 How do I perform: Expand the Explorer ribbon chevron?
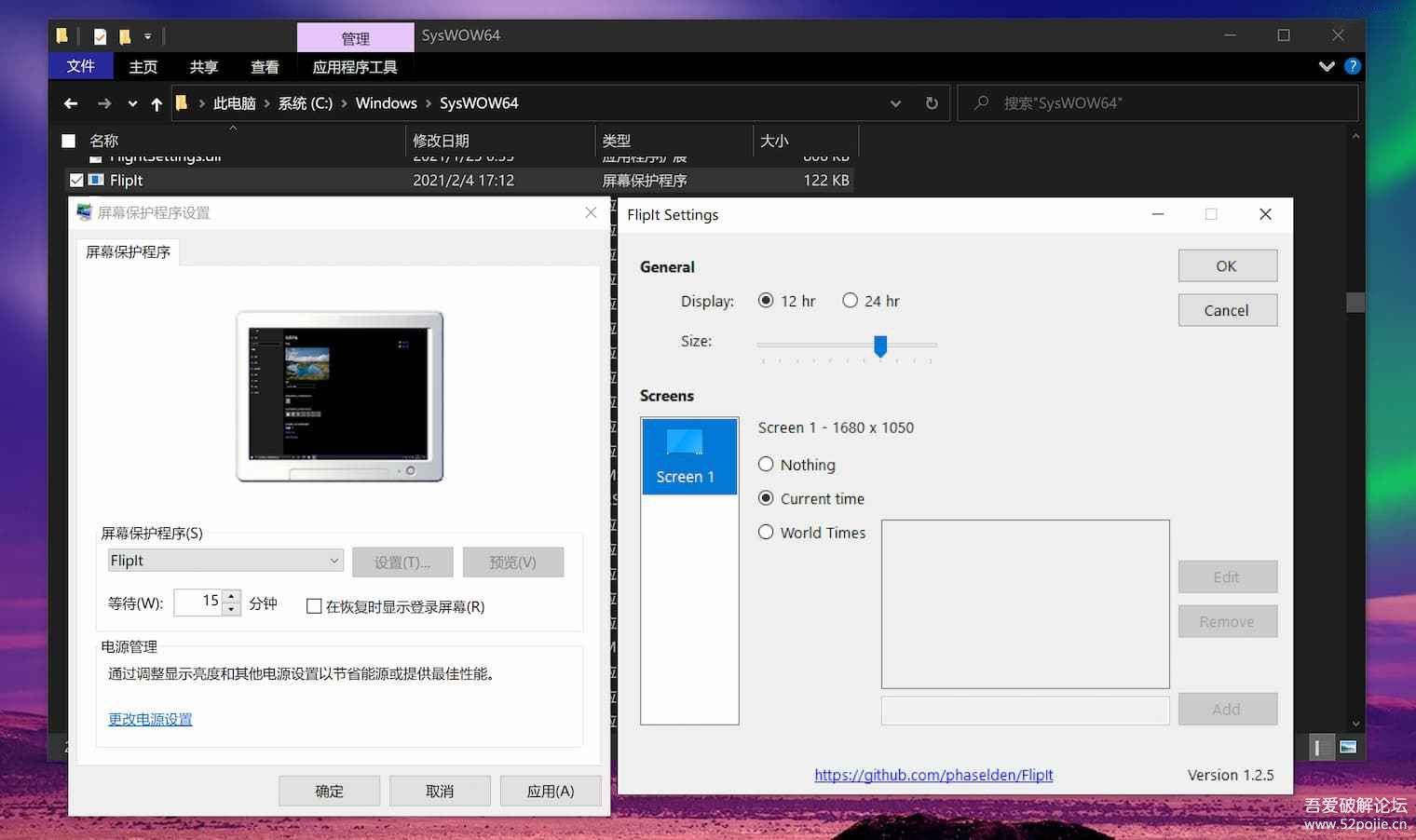point(1327,66)
